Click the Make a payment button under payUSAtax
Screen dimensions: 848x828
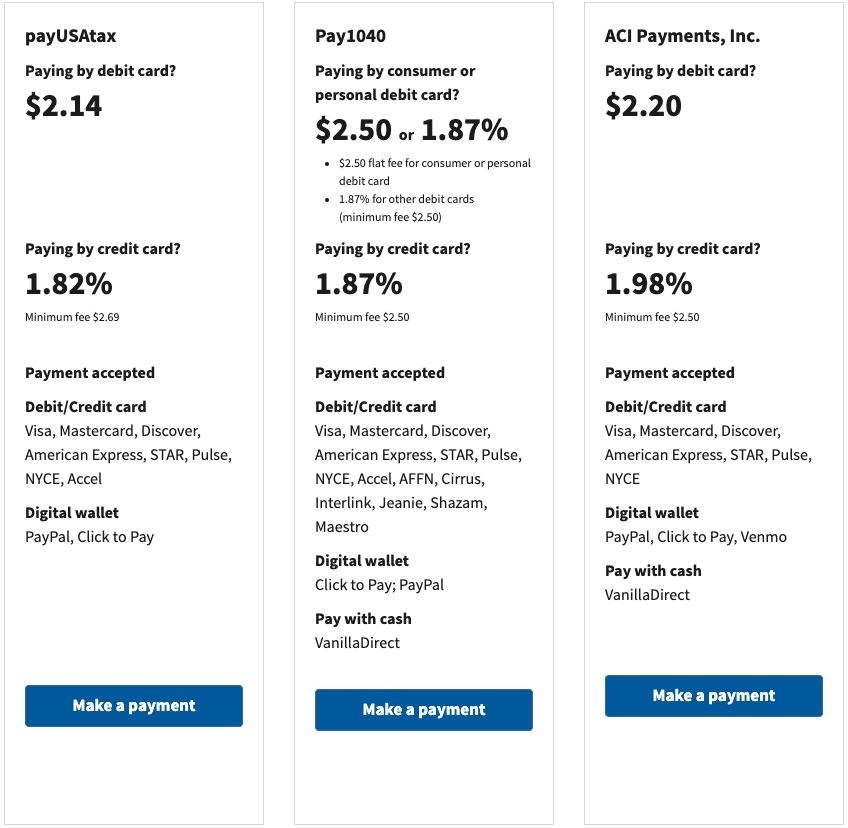[x=133, y=705]
